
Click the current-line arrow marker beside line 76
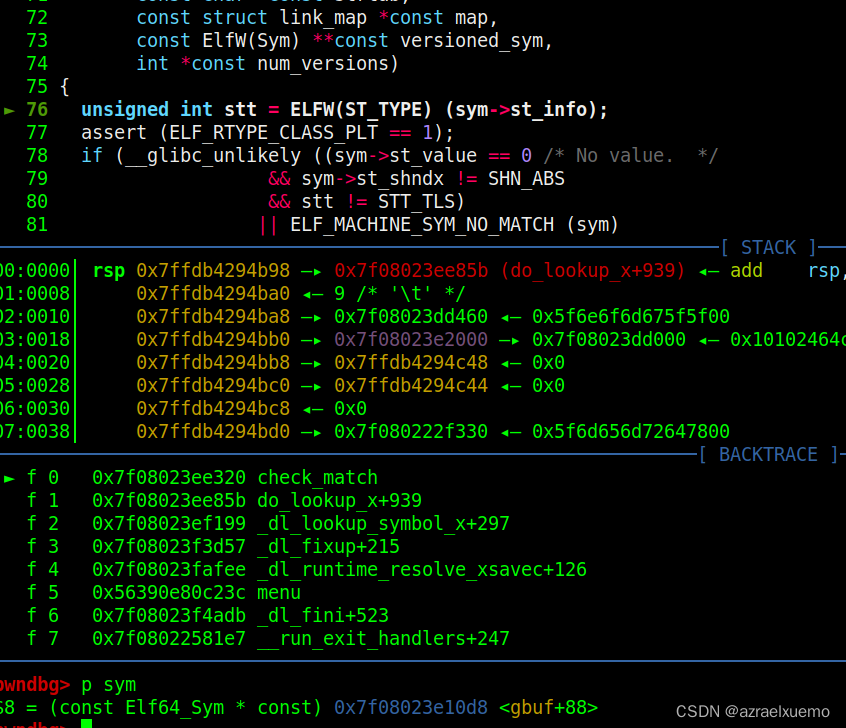(x=9, y=111)
